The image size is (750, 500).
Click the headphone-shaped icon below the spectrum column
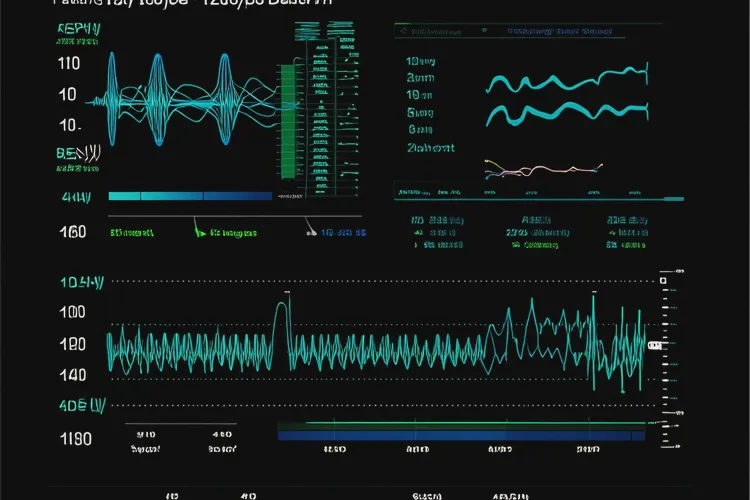point(309,231)
